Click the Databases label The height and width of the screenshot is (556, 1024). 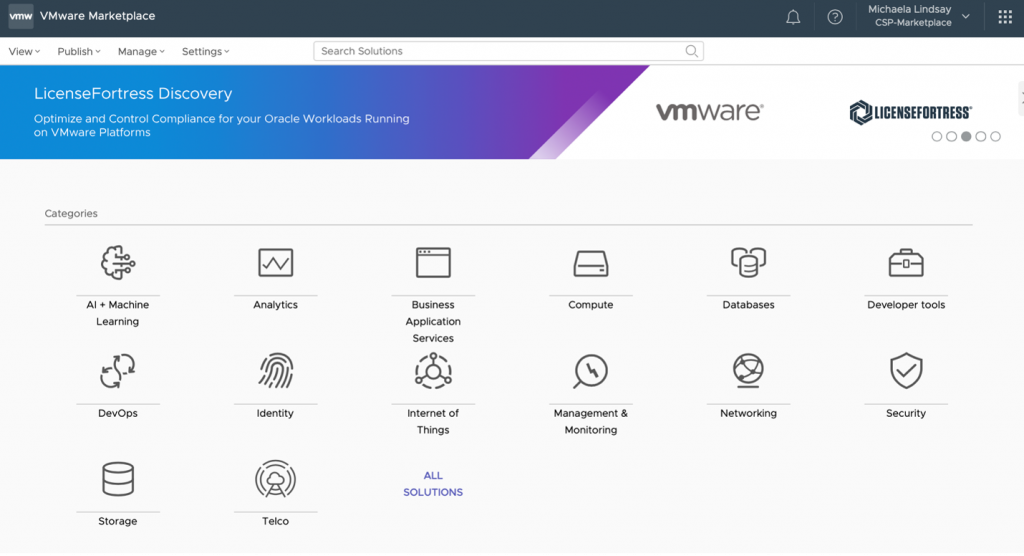pos(748,305)
